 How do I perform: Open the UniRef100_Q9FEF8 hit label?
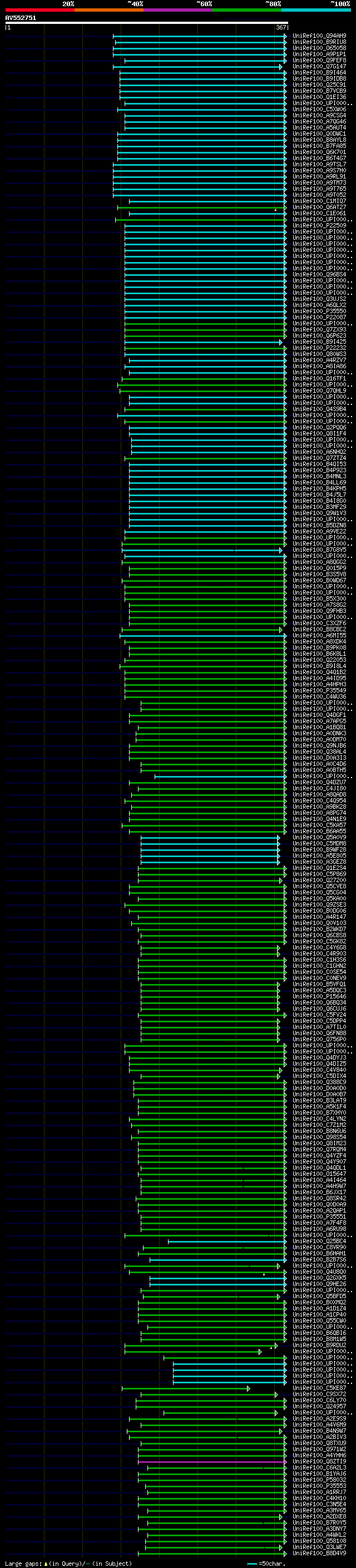pyautogui.click(x=319, y=60)
